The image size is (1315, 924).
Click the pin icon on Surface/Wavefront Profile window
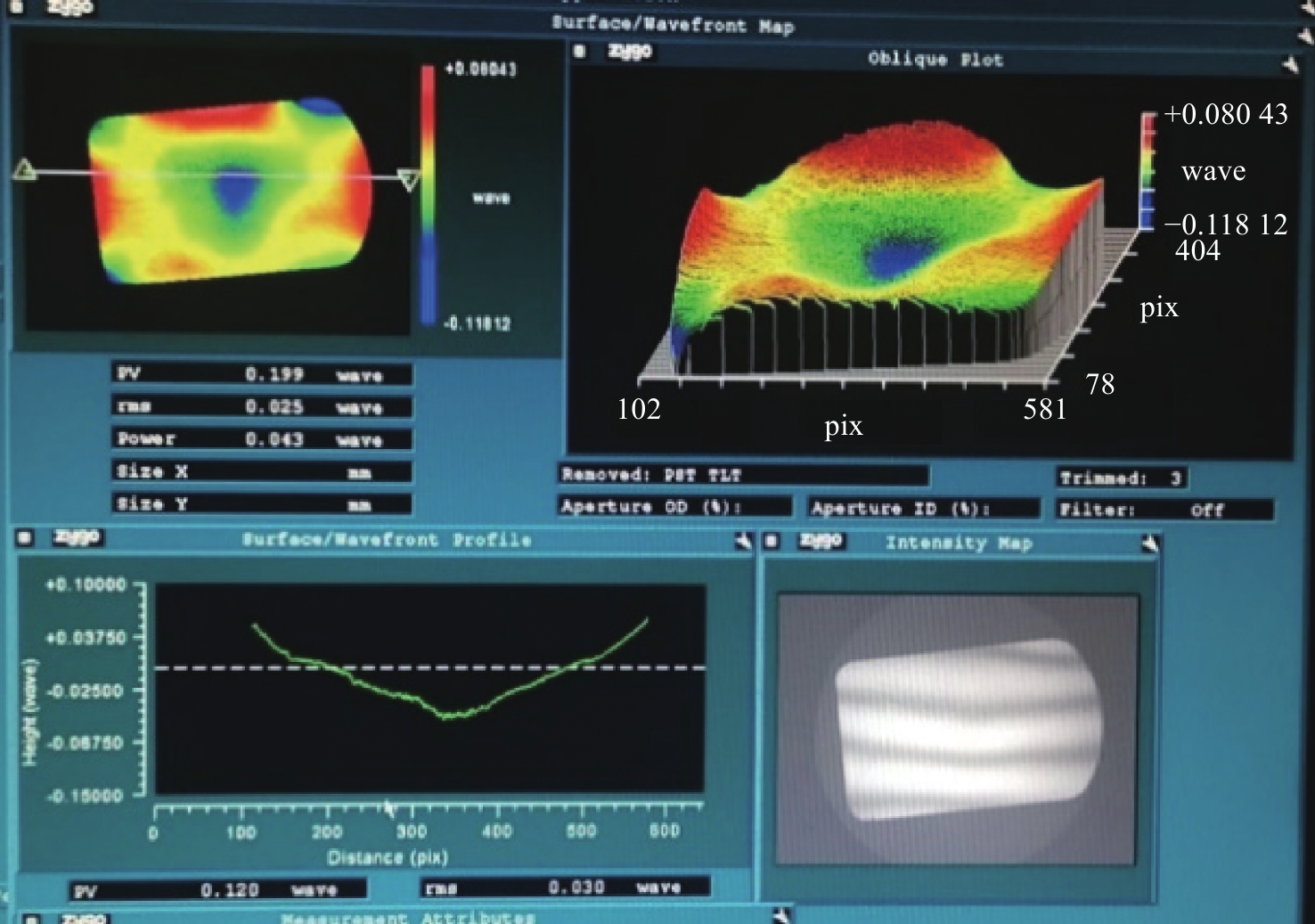point(742,541)
